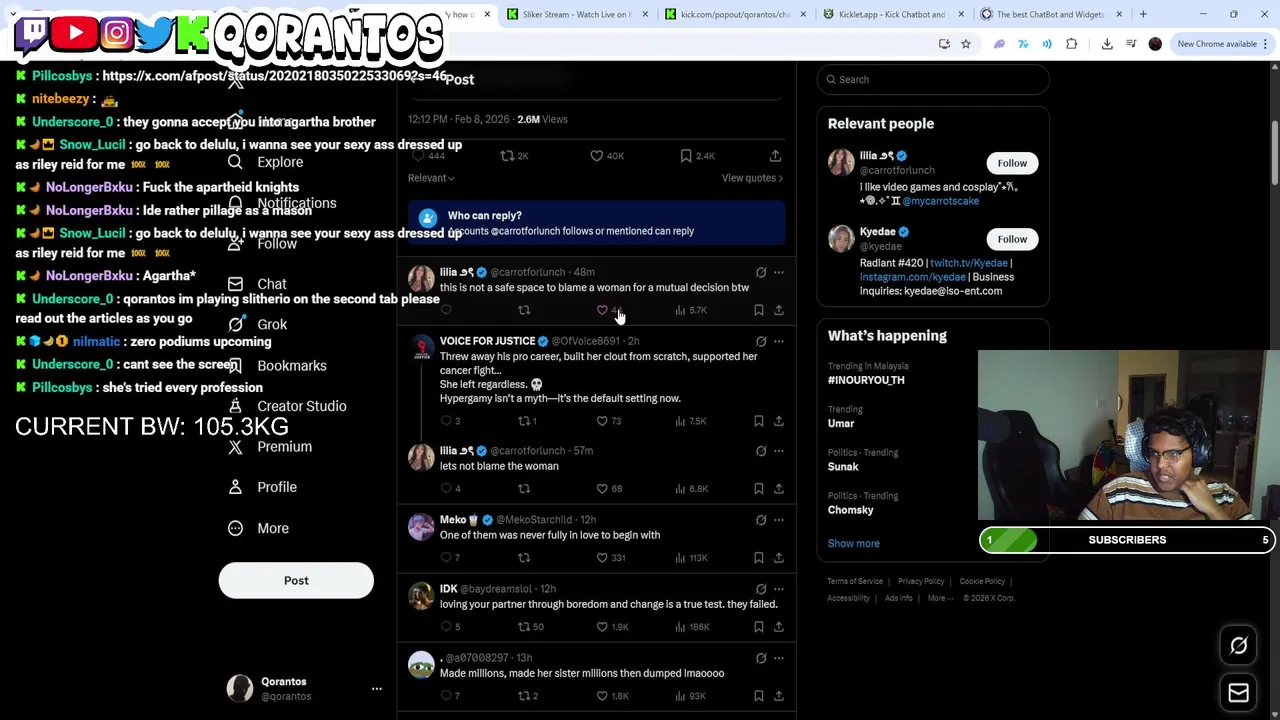Open twitch.tv/Kyedae link in bio
1280x720 pixels.
(968, 263)
